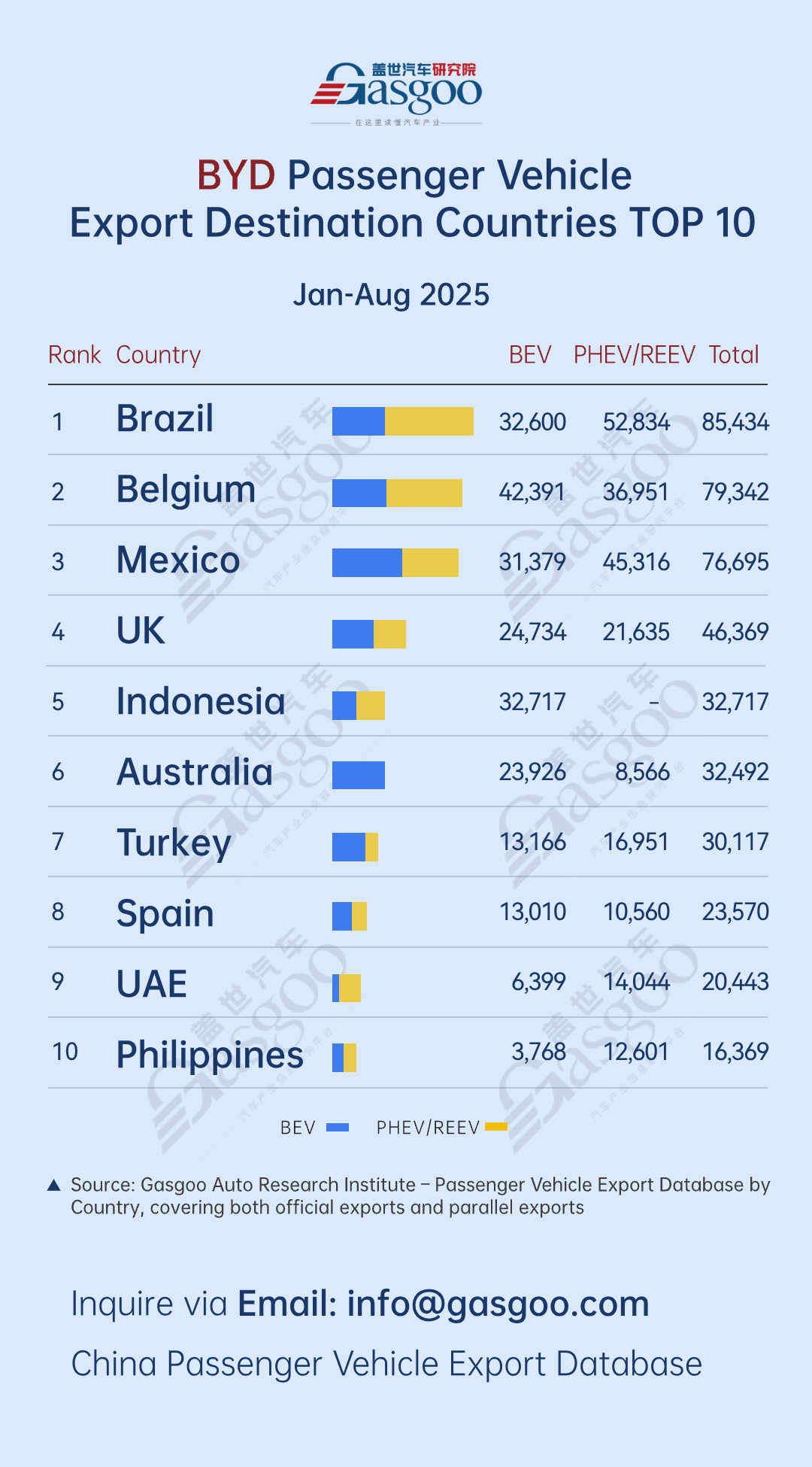Click the PHEV/REEV column header

(x=634, y=355)
